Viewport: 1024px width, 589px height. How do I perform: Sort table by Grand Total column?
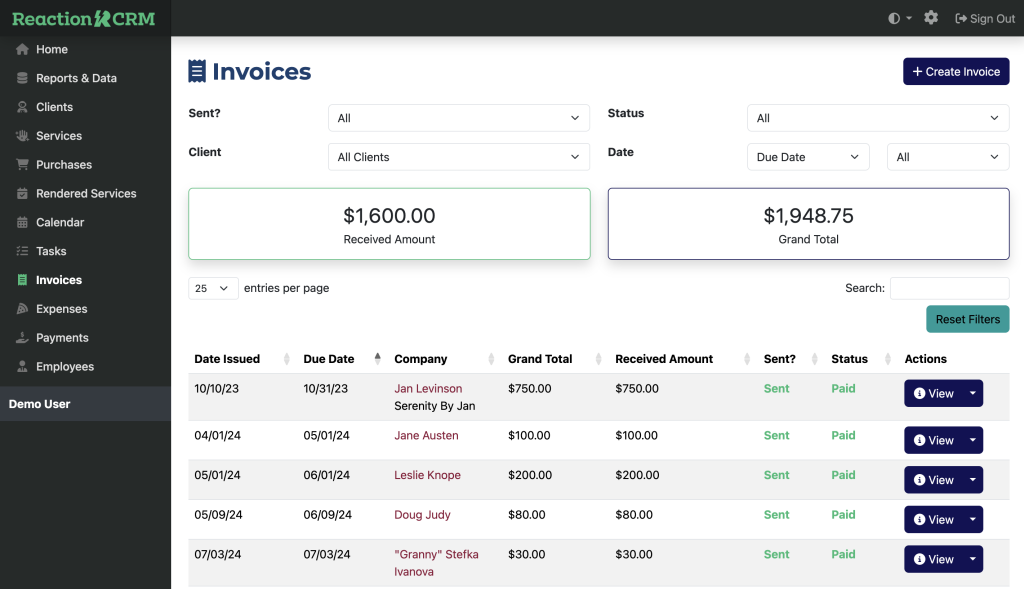[x=540, y=359]
